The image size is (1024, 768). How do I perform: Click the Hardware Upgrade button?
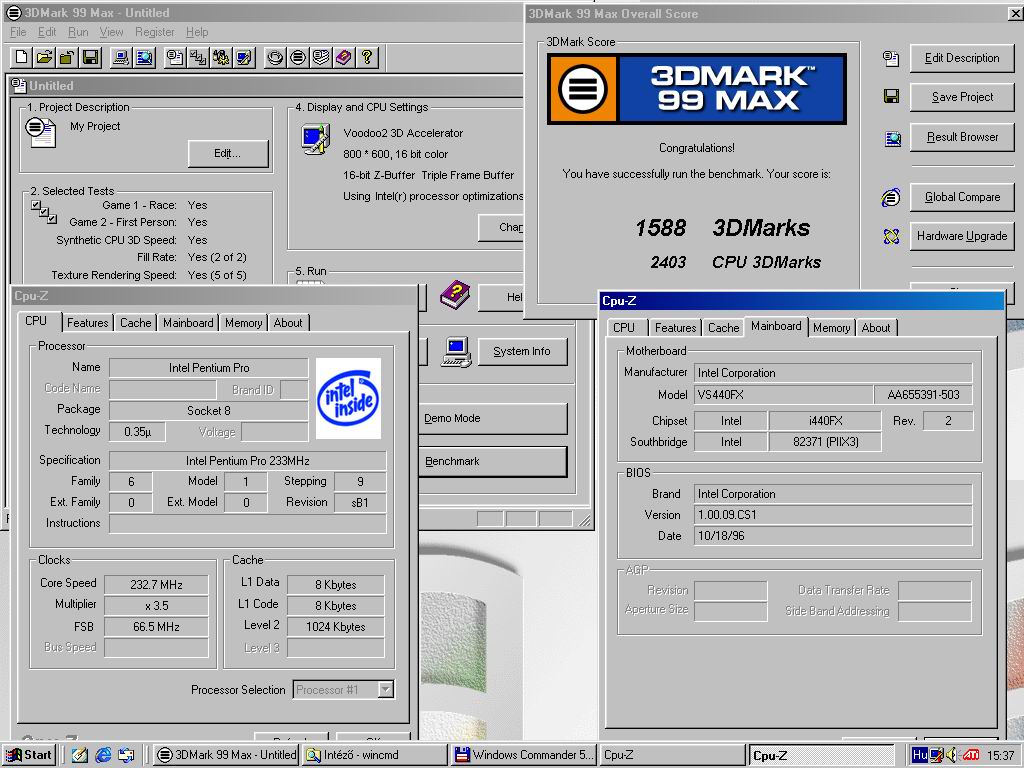[x=962, y=236]
